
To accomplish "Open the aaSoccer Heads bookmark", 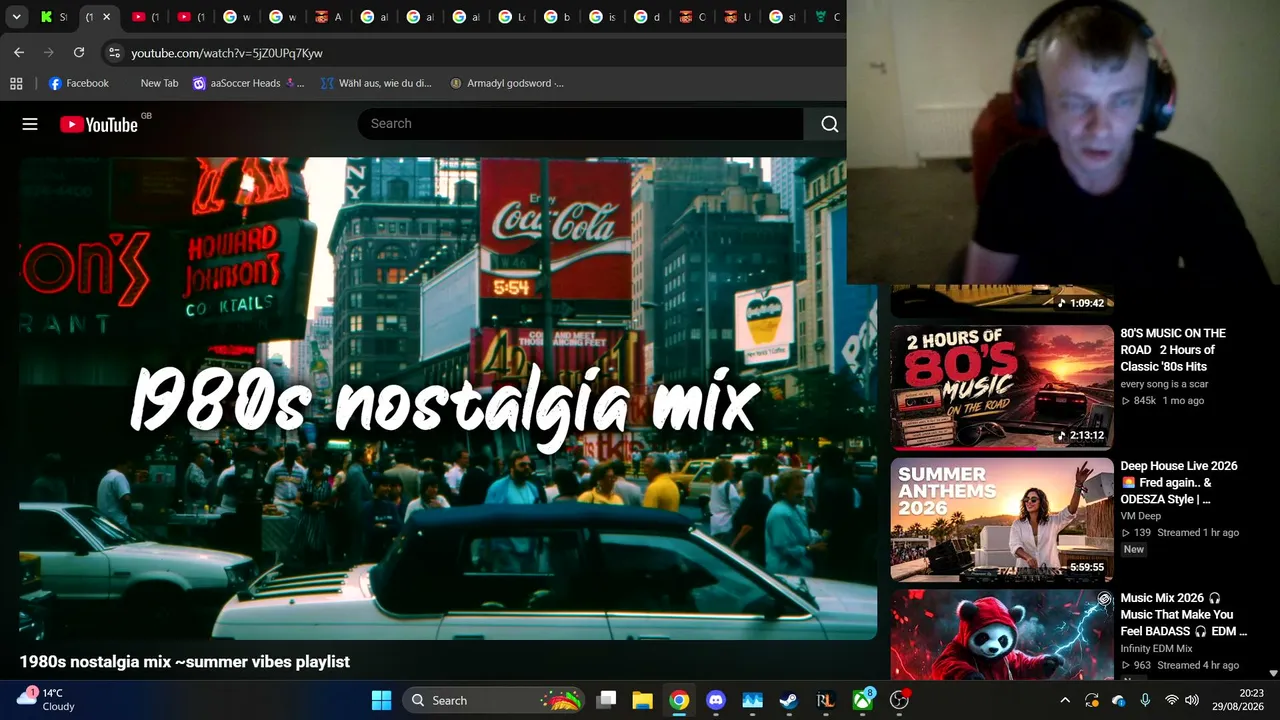I will click(248, 83).
